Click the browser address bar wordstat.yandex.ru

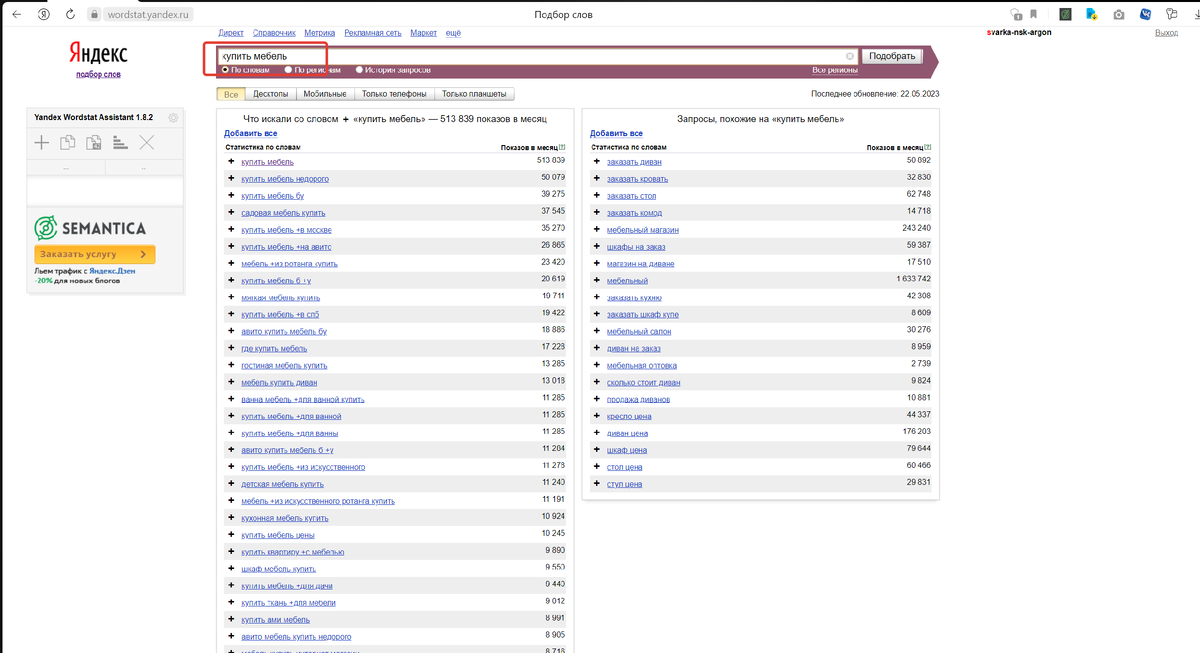pyautogui.click(x=146, y=15)
